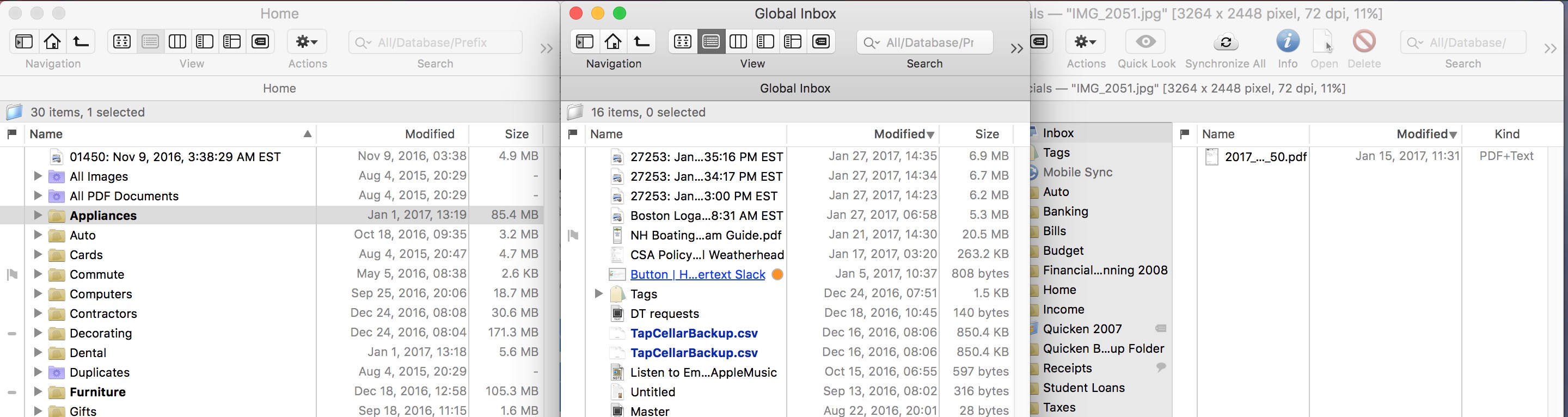Image resolution: width=1568 pixels, height=417 pixels.
Task: Toggle sidebar icon in Global Inbox toolbar
Action: (585, 41)
